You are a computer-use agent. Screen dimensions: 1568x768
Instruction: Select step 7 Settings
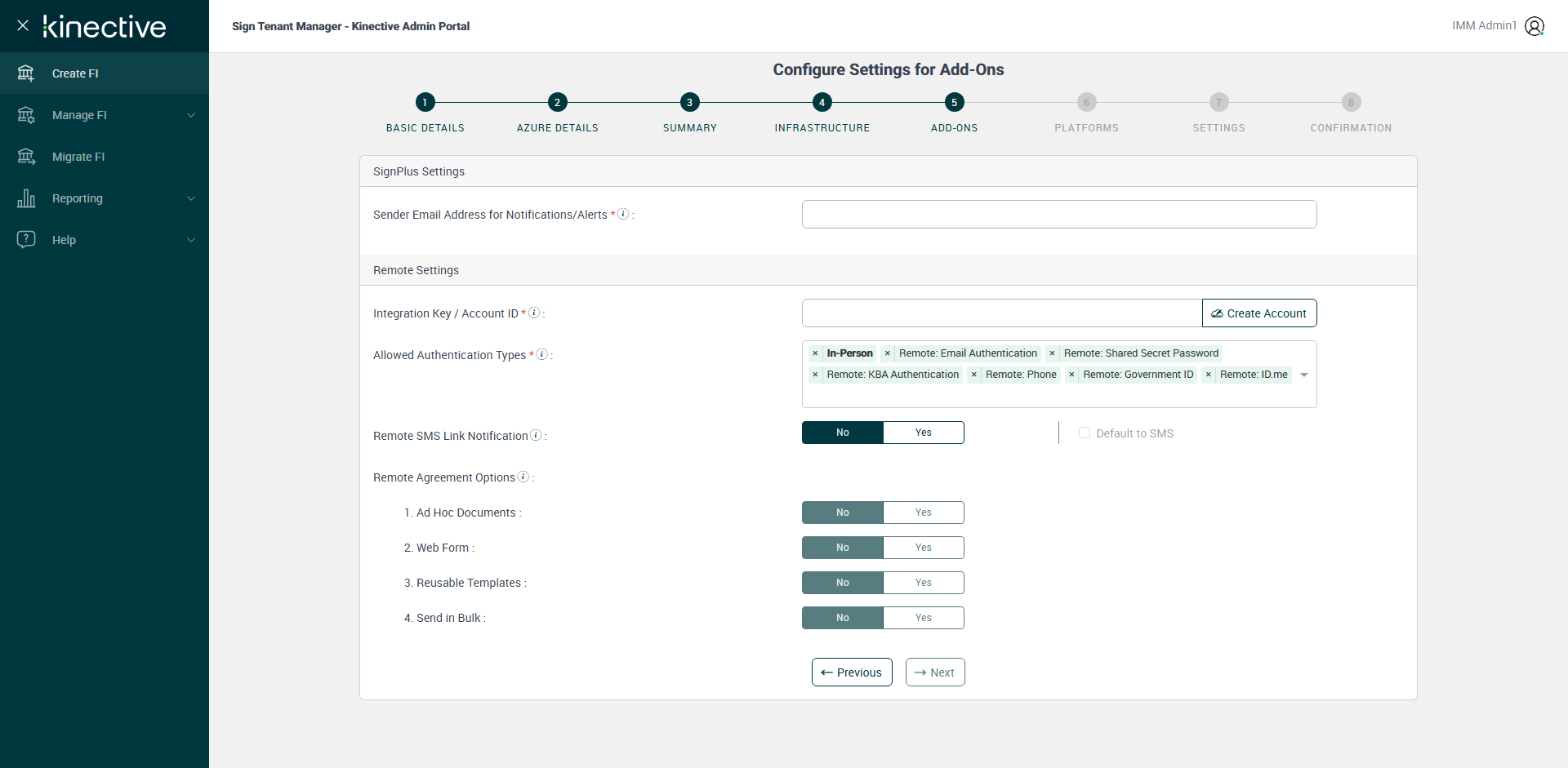1218,102
